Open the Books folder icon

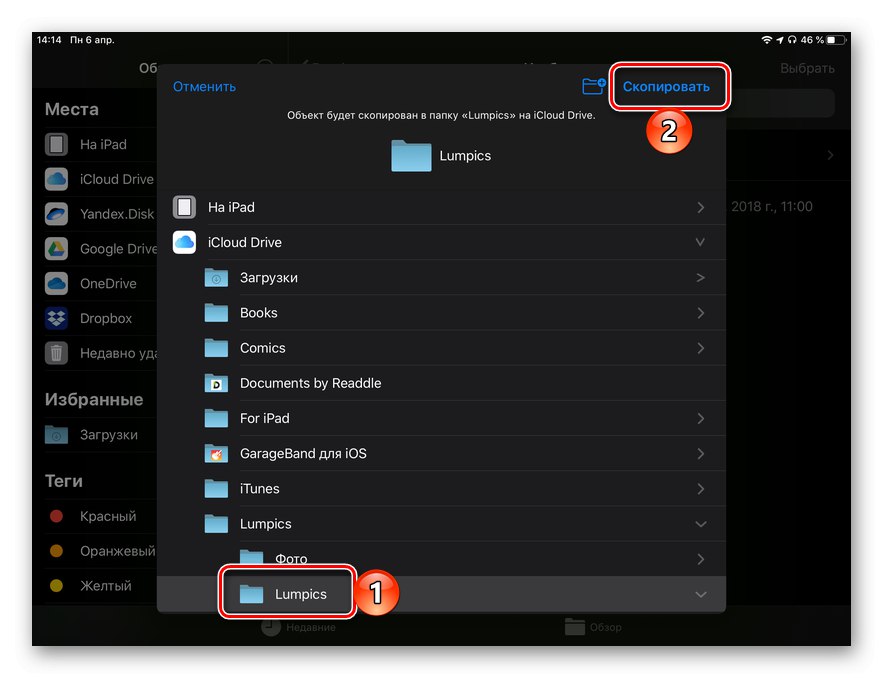coord(216,313)
